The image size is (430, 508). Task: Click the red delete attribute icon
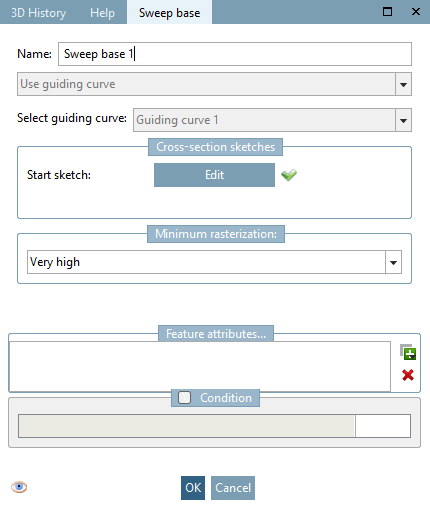tap(408, 375)
